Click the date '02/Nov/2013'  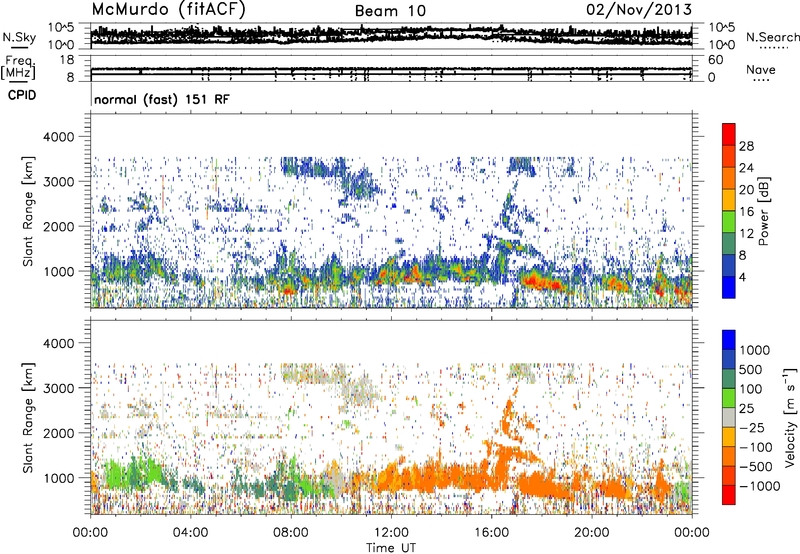[639, 10]
